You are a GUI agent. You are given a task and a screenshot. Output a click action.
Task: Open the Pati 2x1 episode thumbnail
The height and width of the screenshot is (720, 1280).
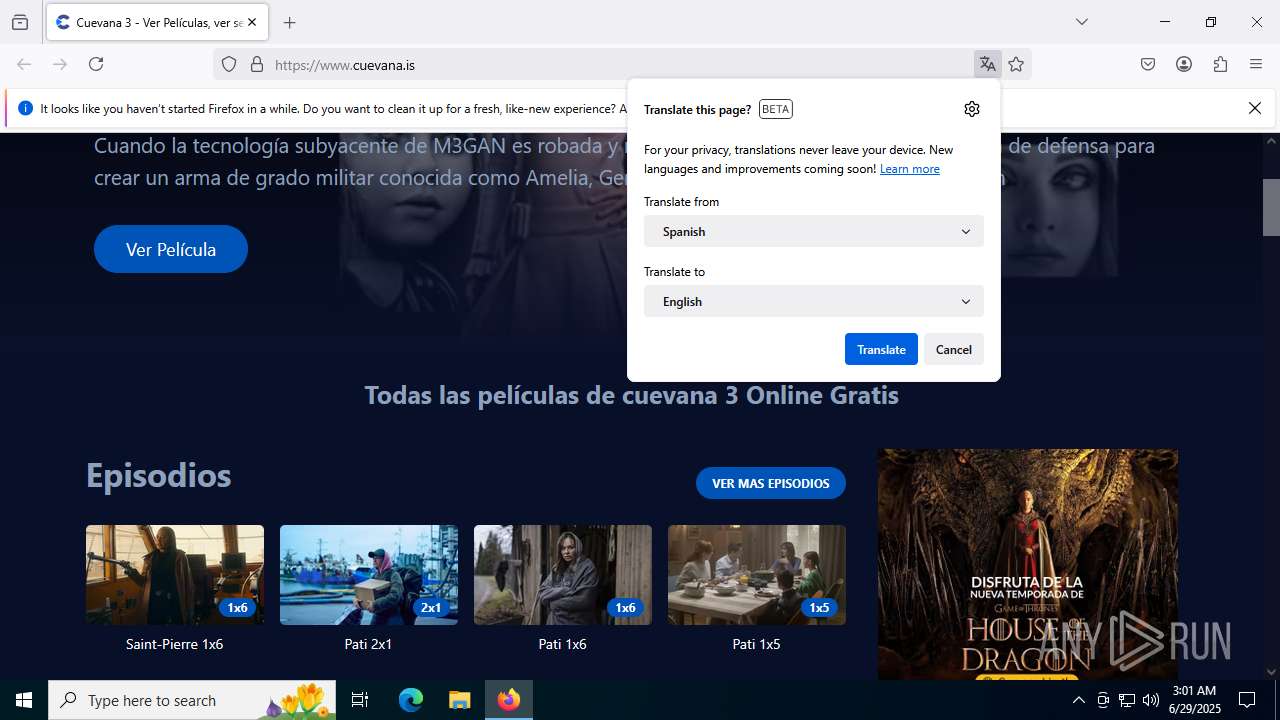(369, 575)
